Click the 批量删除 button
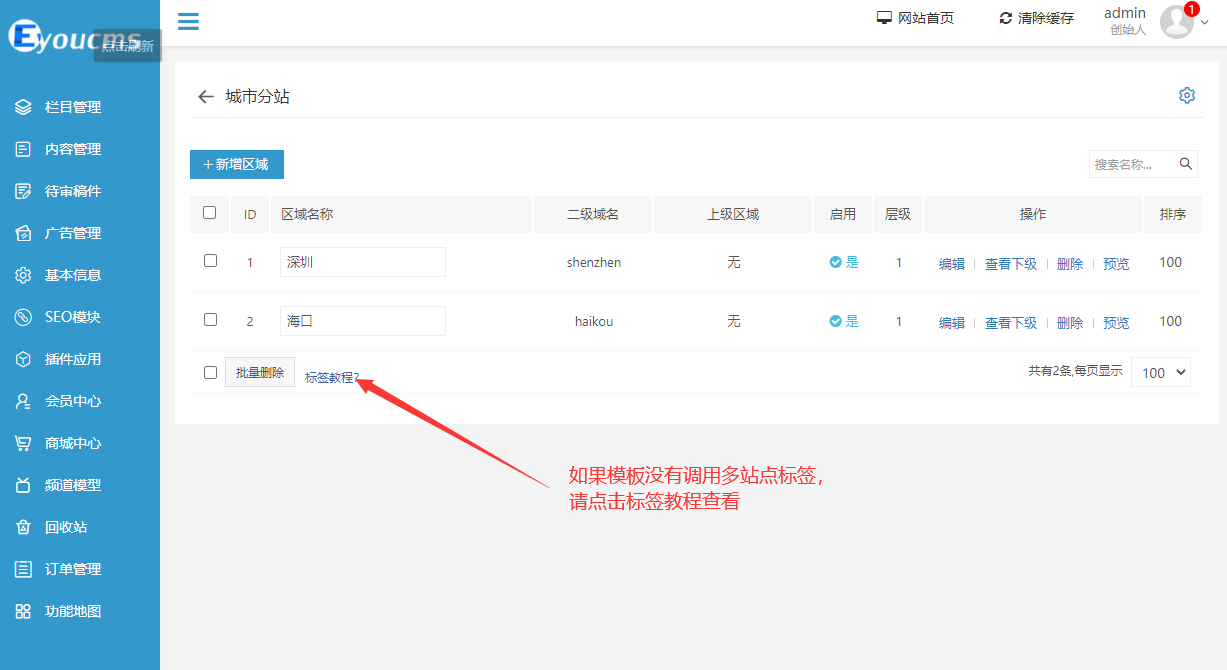Screen dimensions: 1227x670 260,372
